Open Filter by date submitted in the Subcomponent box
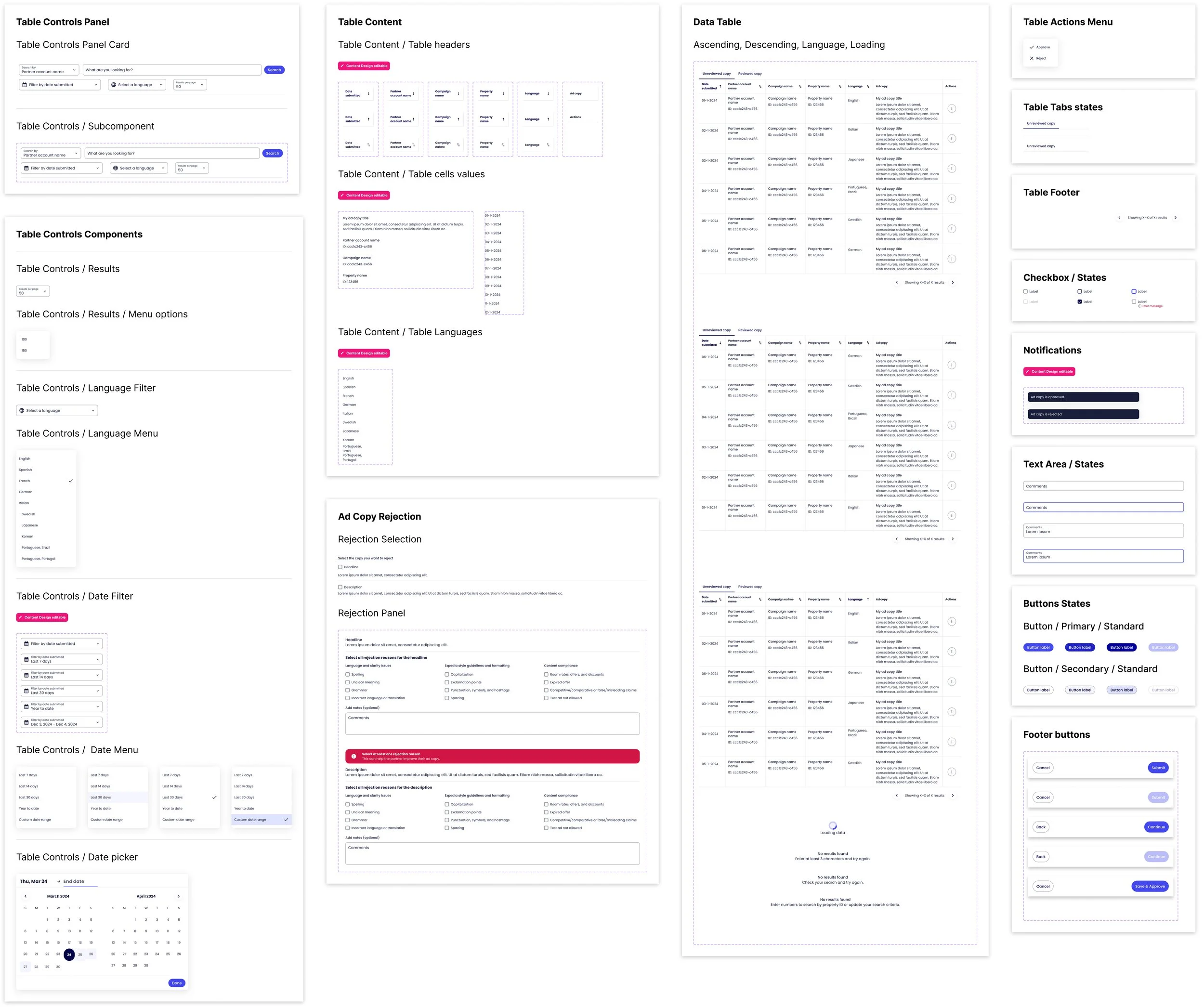Image resolution: width=1204 pixels, height=1007 pixels. coord(62,169)
